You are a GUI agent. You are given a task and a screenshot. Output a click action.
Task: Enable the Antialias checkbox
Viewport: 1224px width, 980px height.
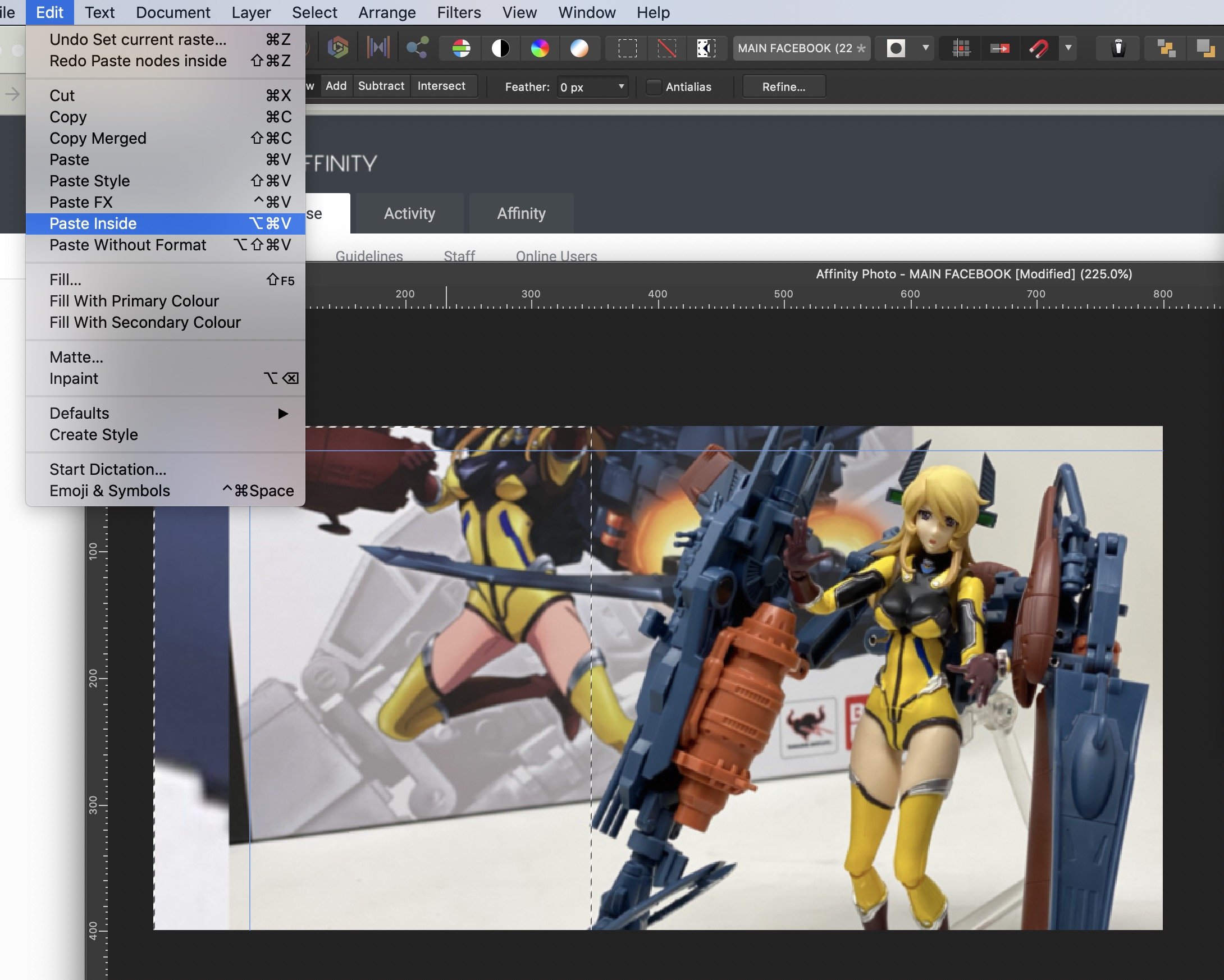[654, 87]
